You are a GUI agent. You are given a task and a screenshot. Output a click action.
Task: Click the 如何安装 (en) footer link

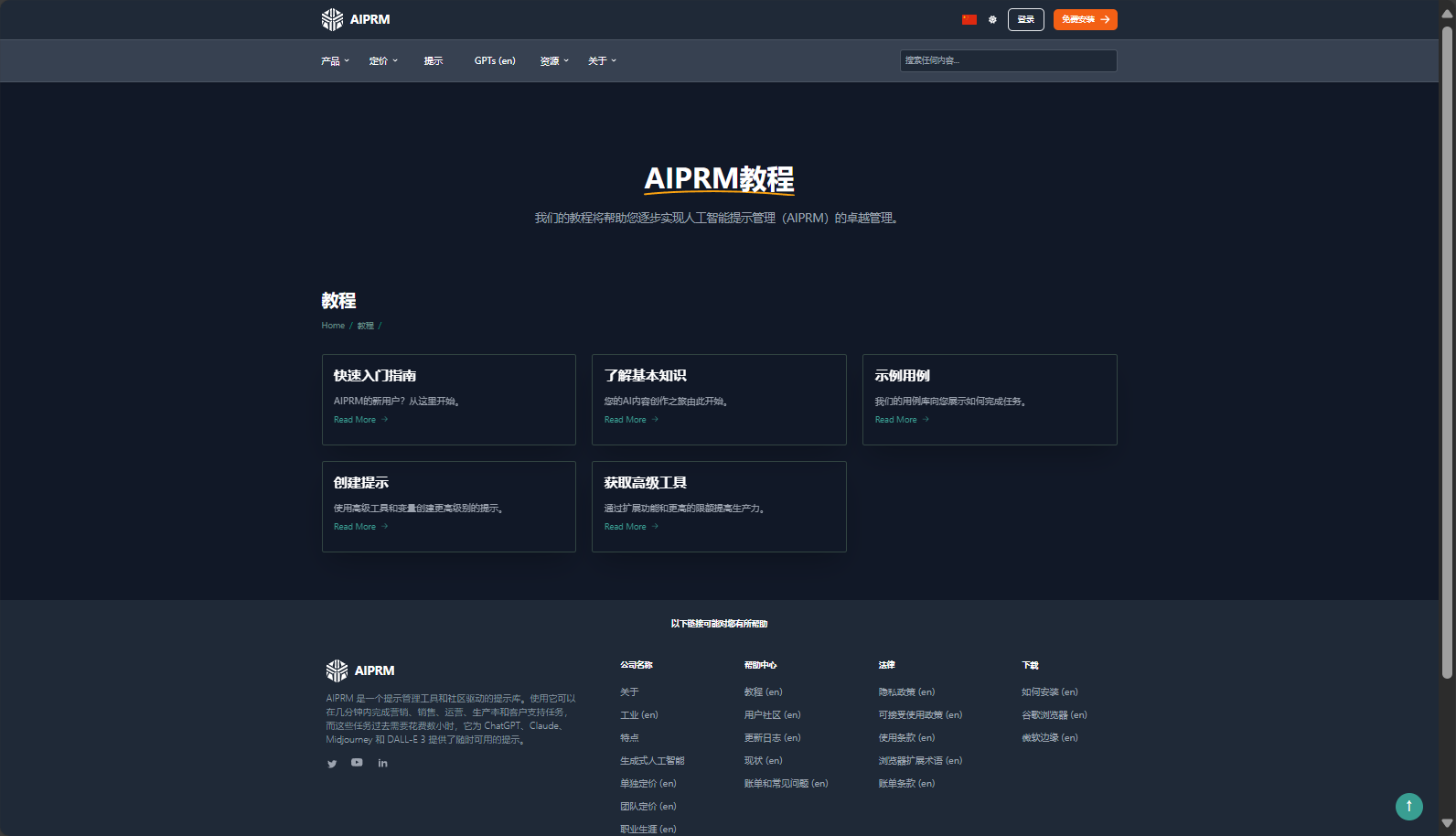1050,692
